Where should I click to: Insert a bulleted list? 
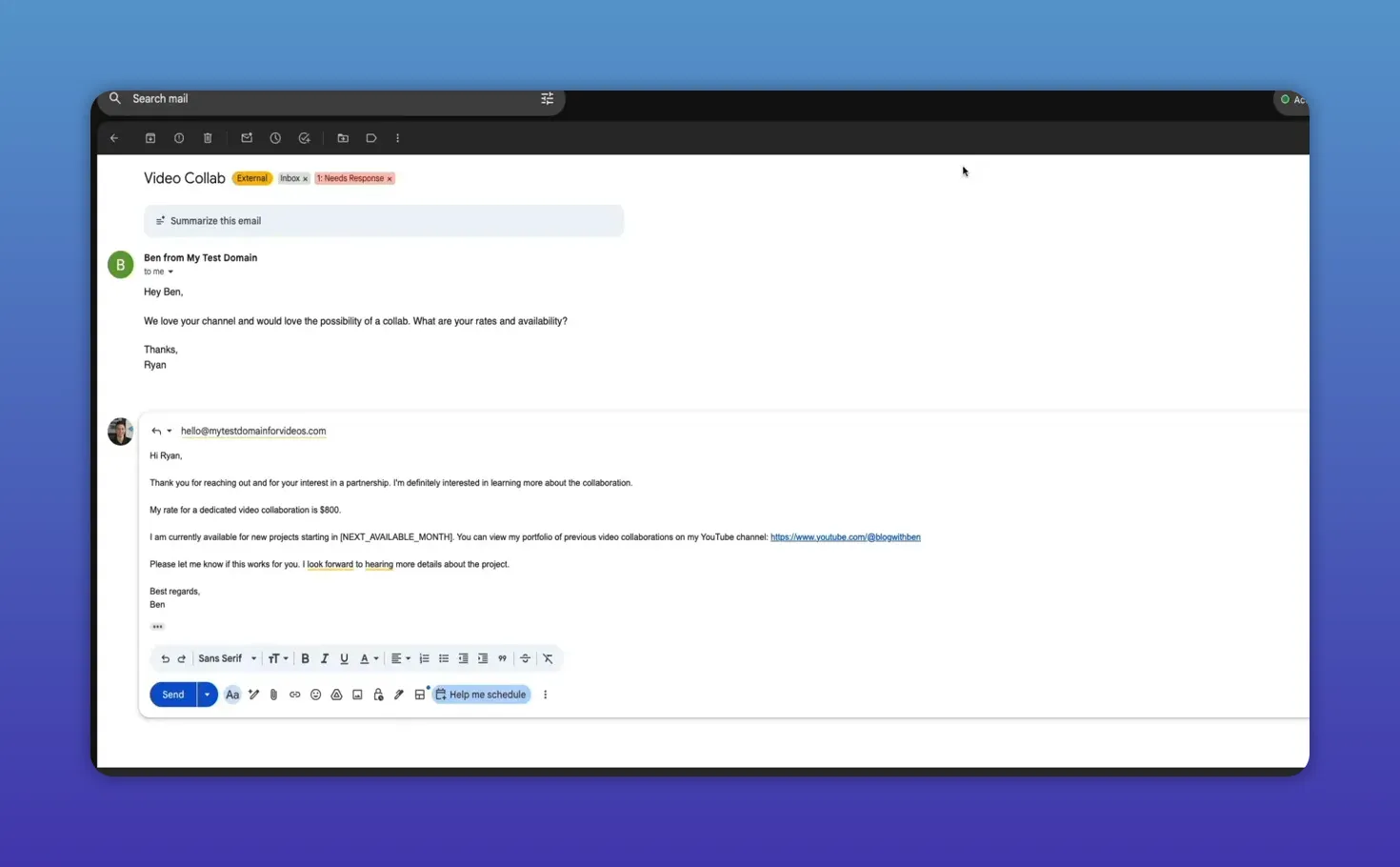pyautogui.click(x=444, y=658)
